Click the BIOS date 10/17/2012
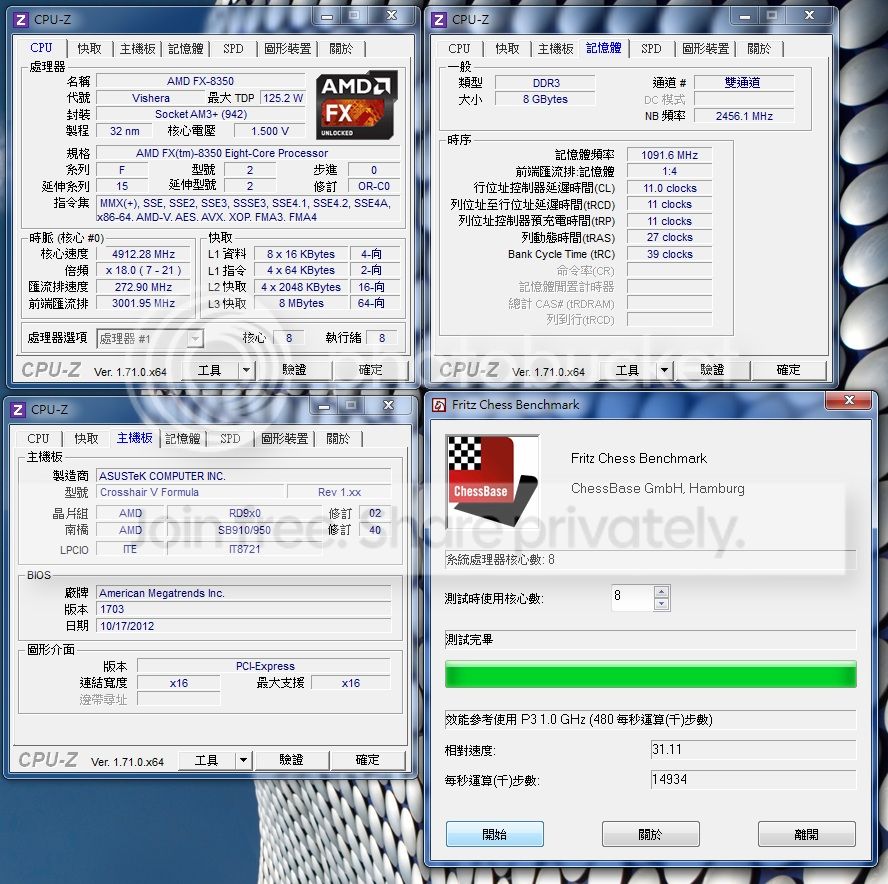The image size is (888, 884). click(244, 626)
